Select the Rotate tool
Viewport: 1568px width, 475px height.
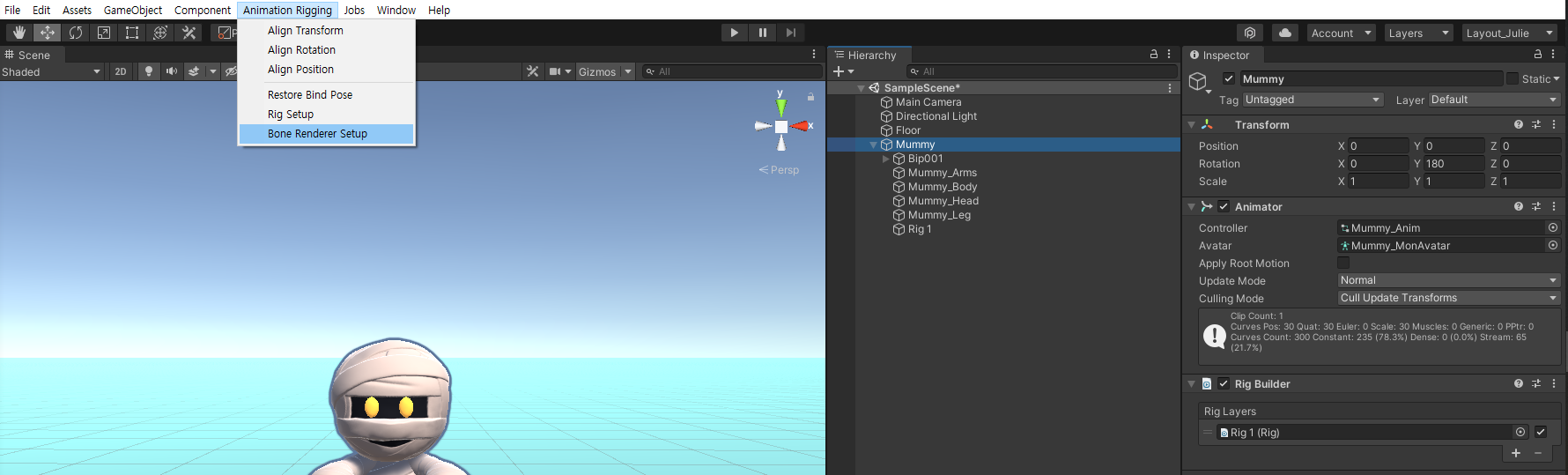click(76, 33)
